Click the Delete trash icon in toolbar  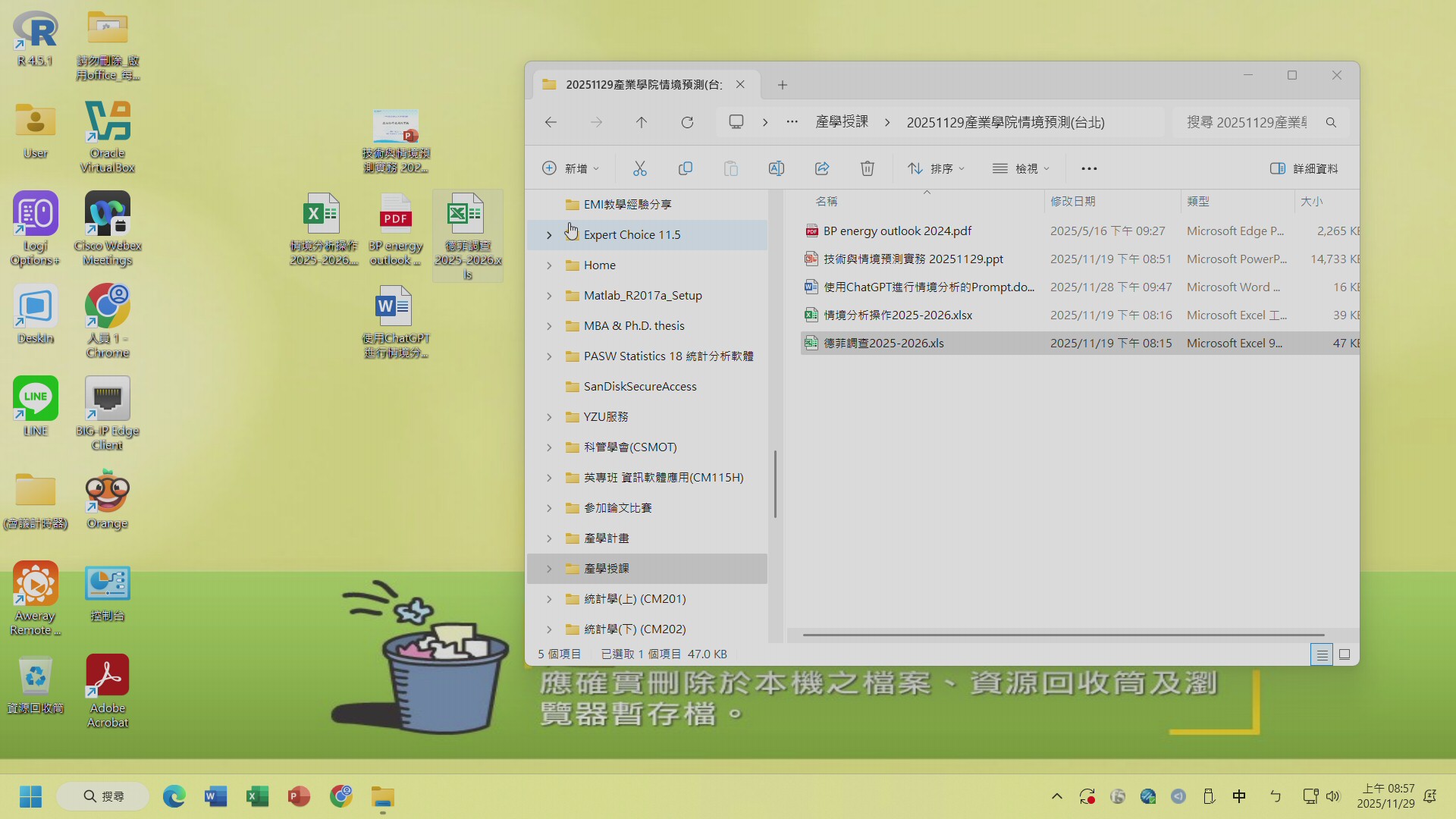pyautogui.click(x=867, y=168)
